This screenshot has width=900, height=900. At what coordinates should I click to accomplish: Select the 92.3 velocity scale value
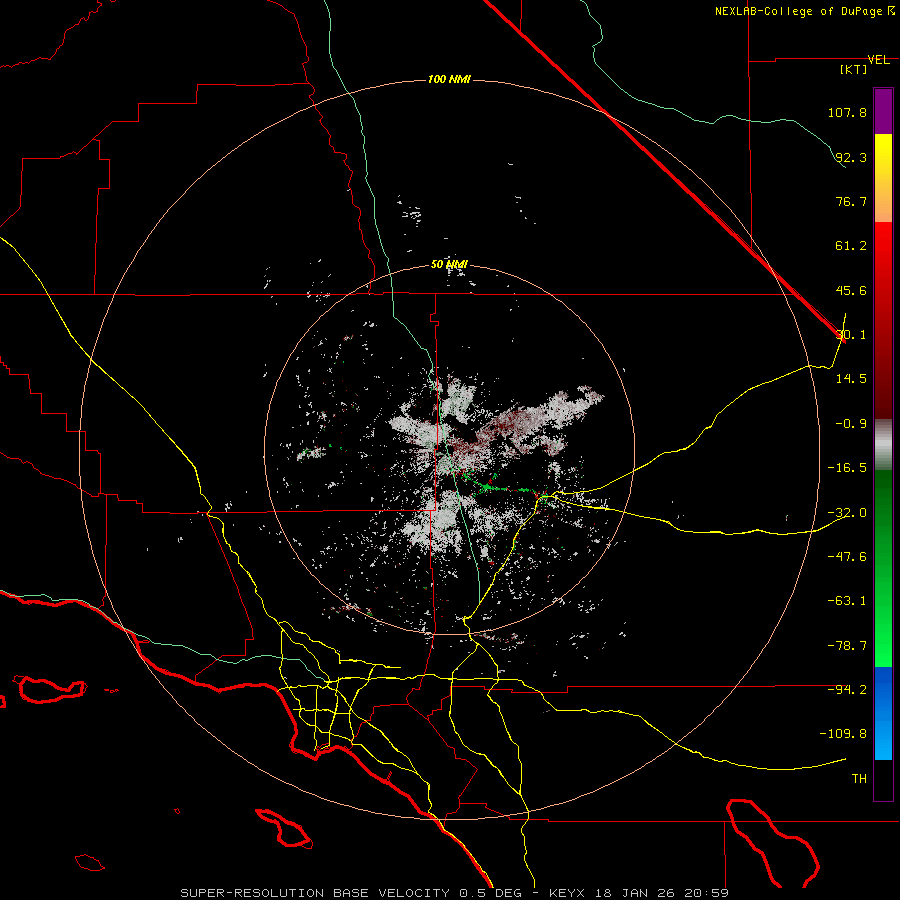point(851,157)
